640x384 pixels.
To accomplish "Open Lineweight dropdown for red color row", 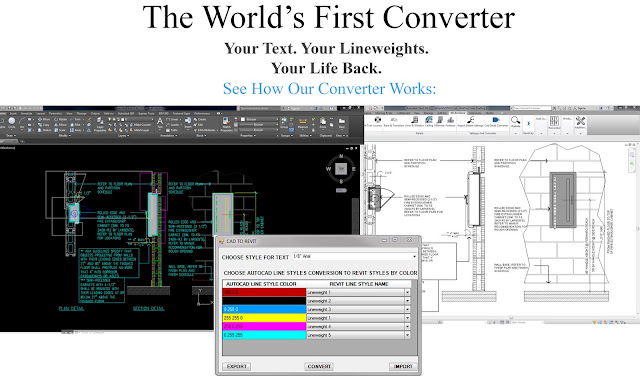I will pos(407,292).
